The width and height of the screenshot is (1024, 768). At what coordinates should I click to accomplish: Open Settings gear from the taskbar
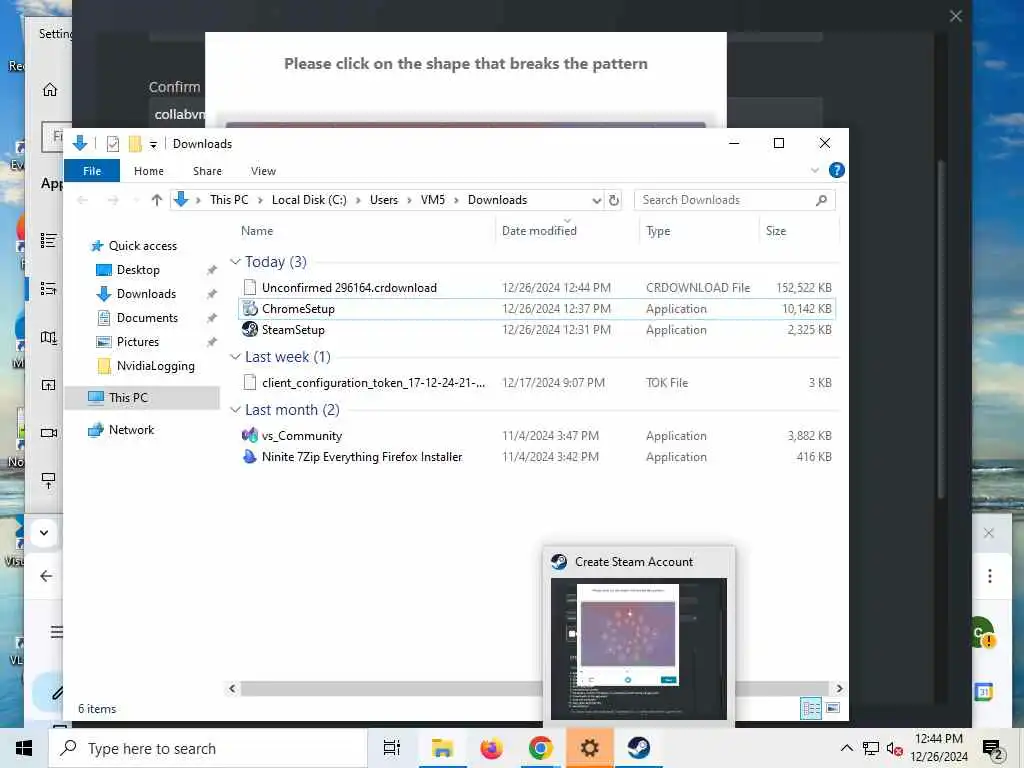click(x=590, y=748)
